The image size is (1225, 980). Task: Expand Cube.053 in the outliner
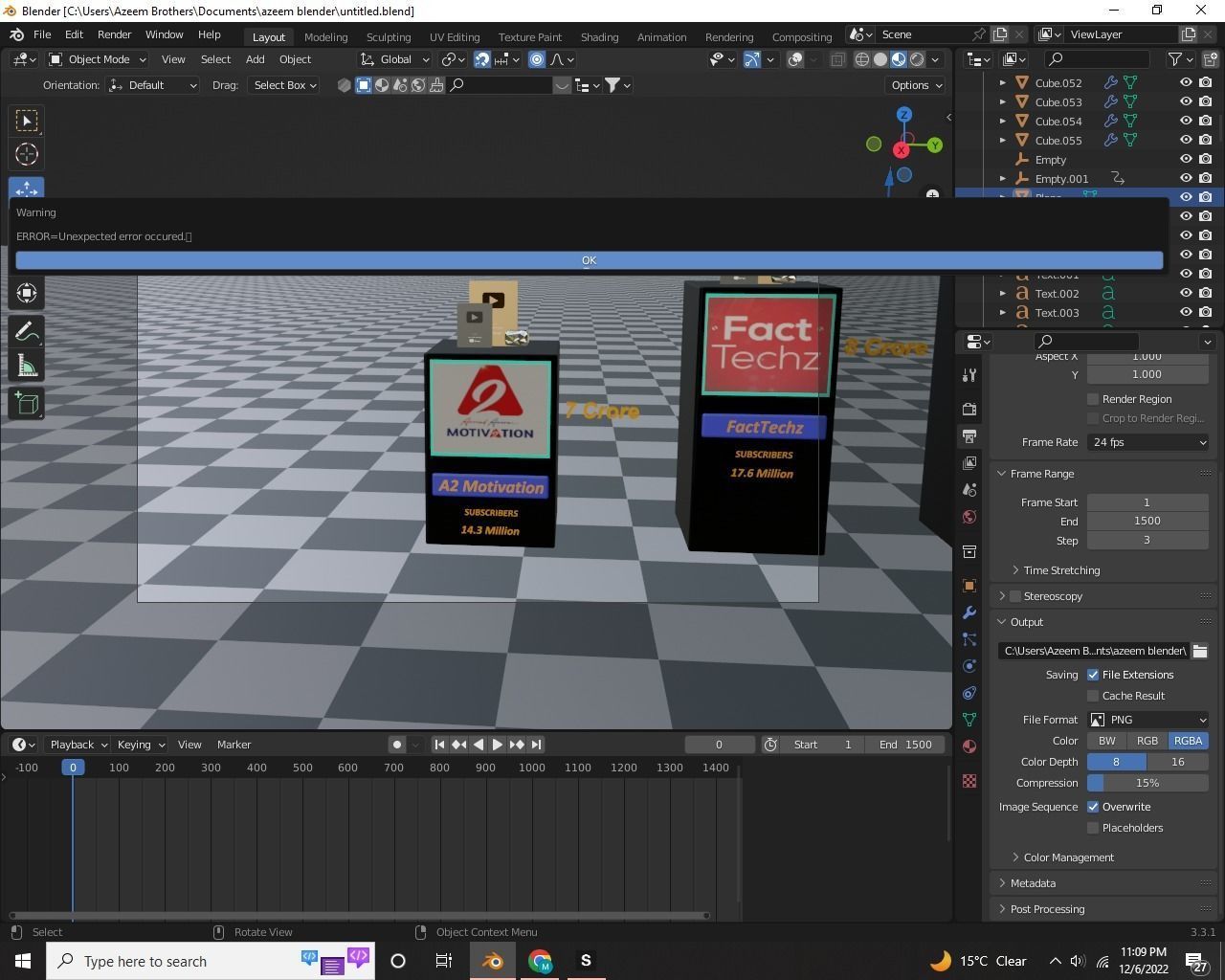pos(1003,101)
